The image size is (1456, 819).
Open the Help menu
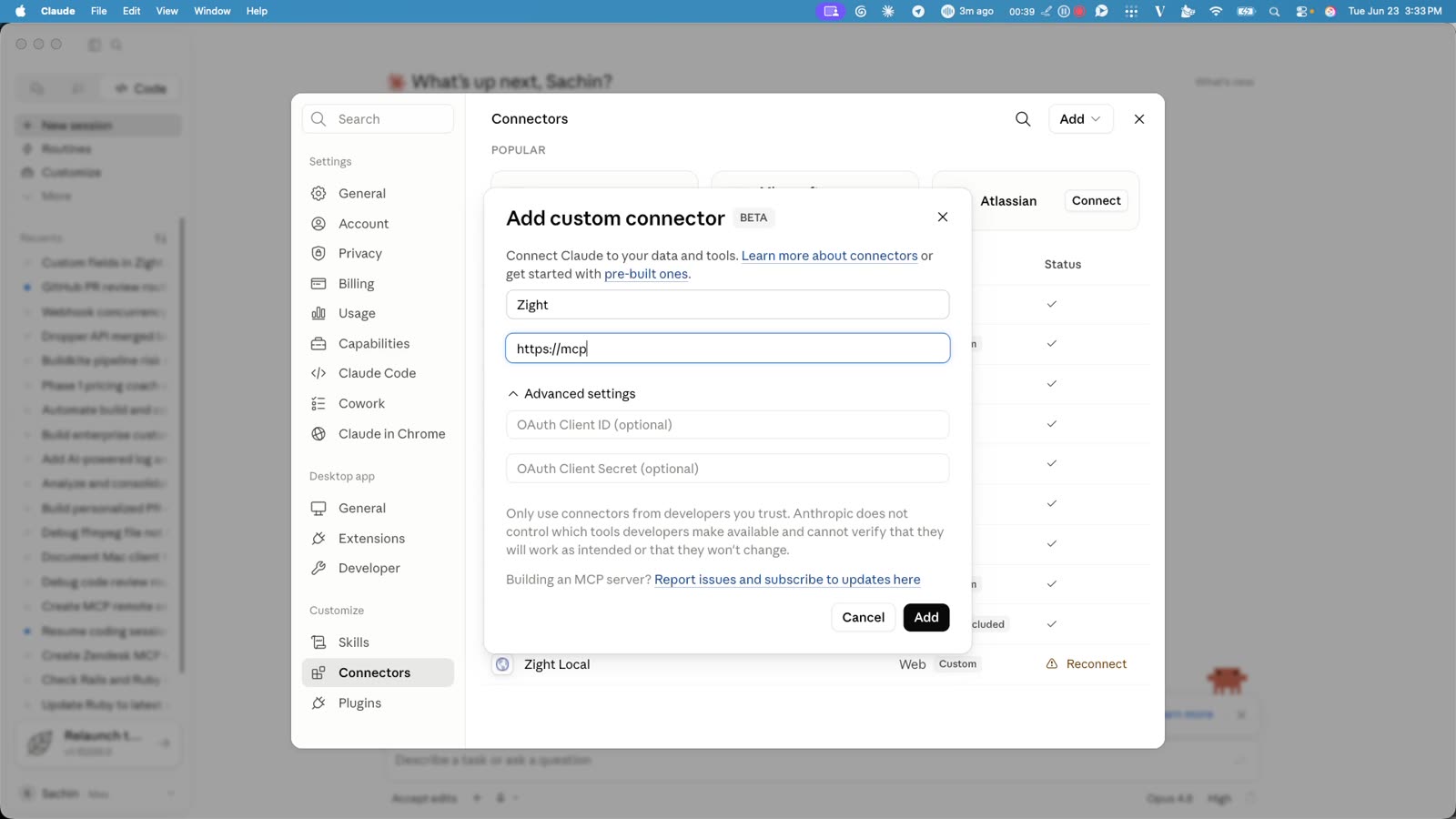coord(257,11)
